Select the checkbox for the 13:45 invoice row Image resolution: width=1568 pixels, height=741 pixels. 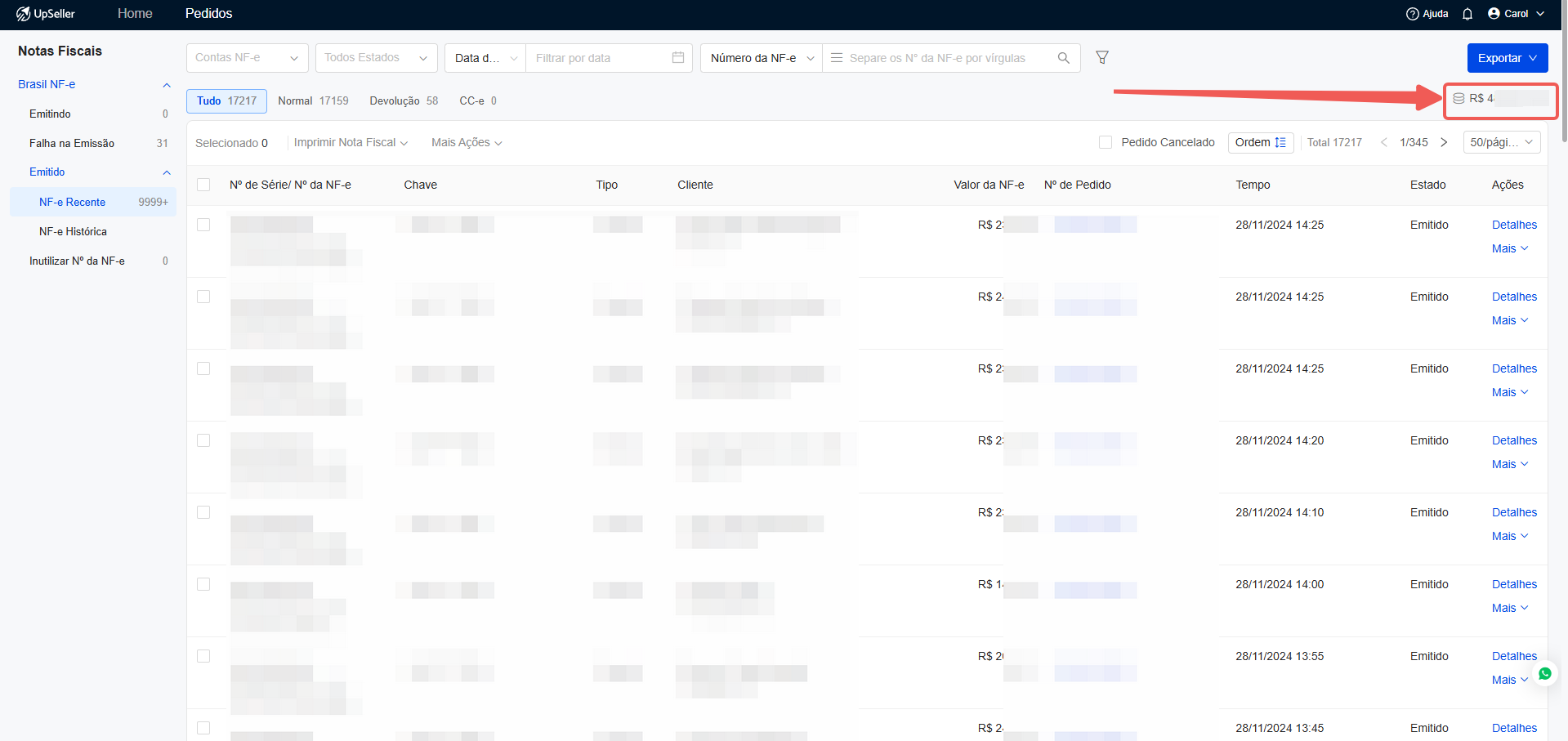(203, 728)
